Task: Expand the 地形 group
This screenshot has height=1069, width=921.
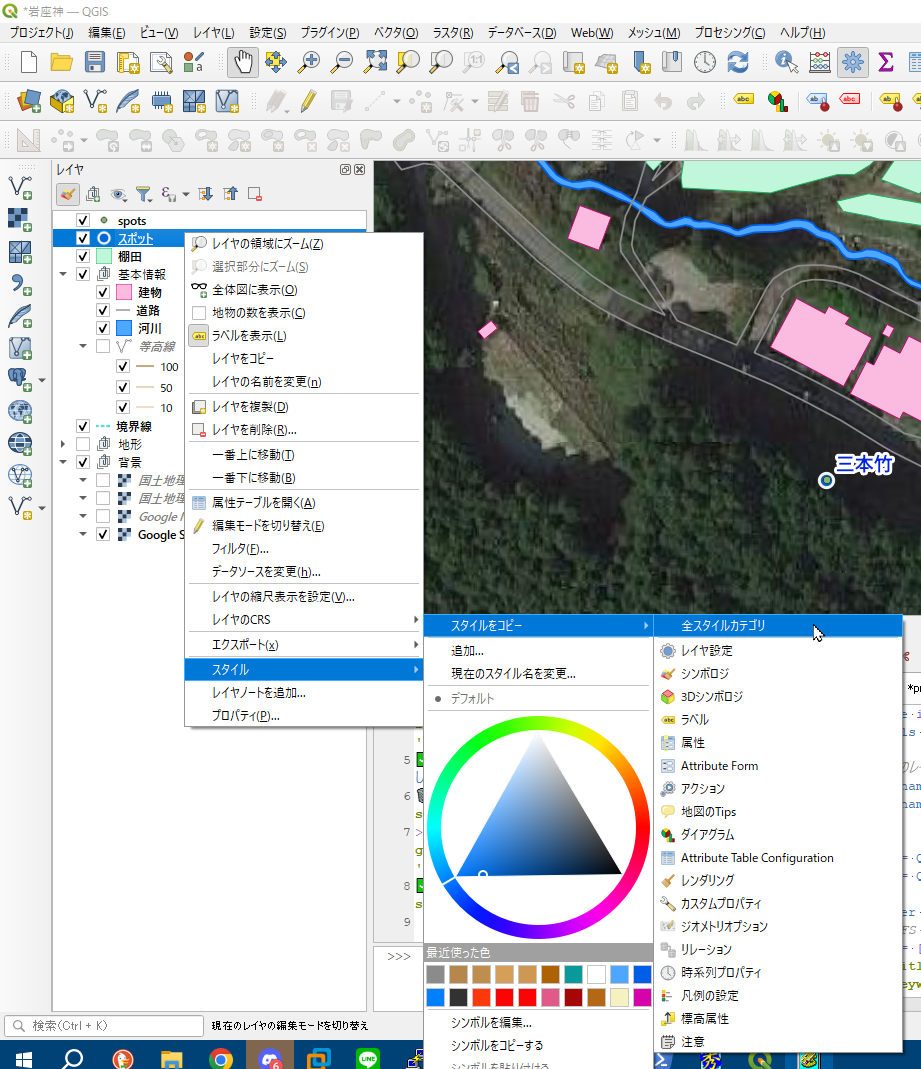Action: pos(63,444)
